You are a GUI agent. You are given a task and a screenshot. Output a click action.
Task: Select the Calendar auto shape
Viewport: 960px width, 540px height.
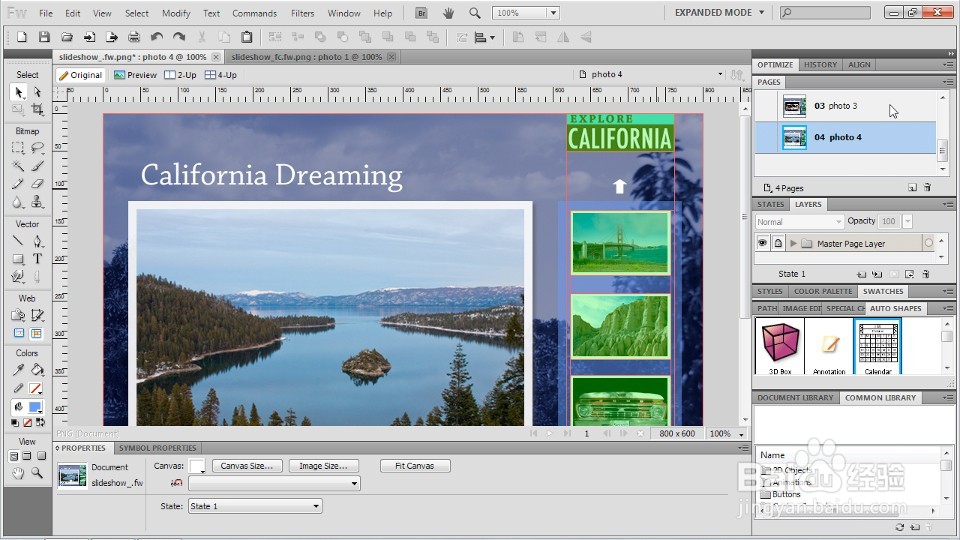pyautogui.click(x=877, y=347)
